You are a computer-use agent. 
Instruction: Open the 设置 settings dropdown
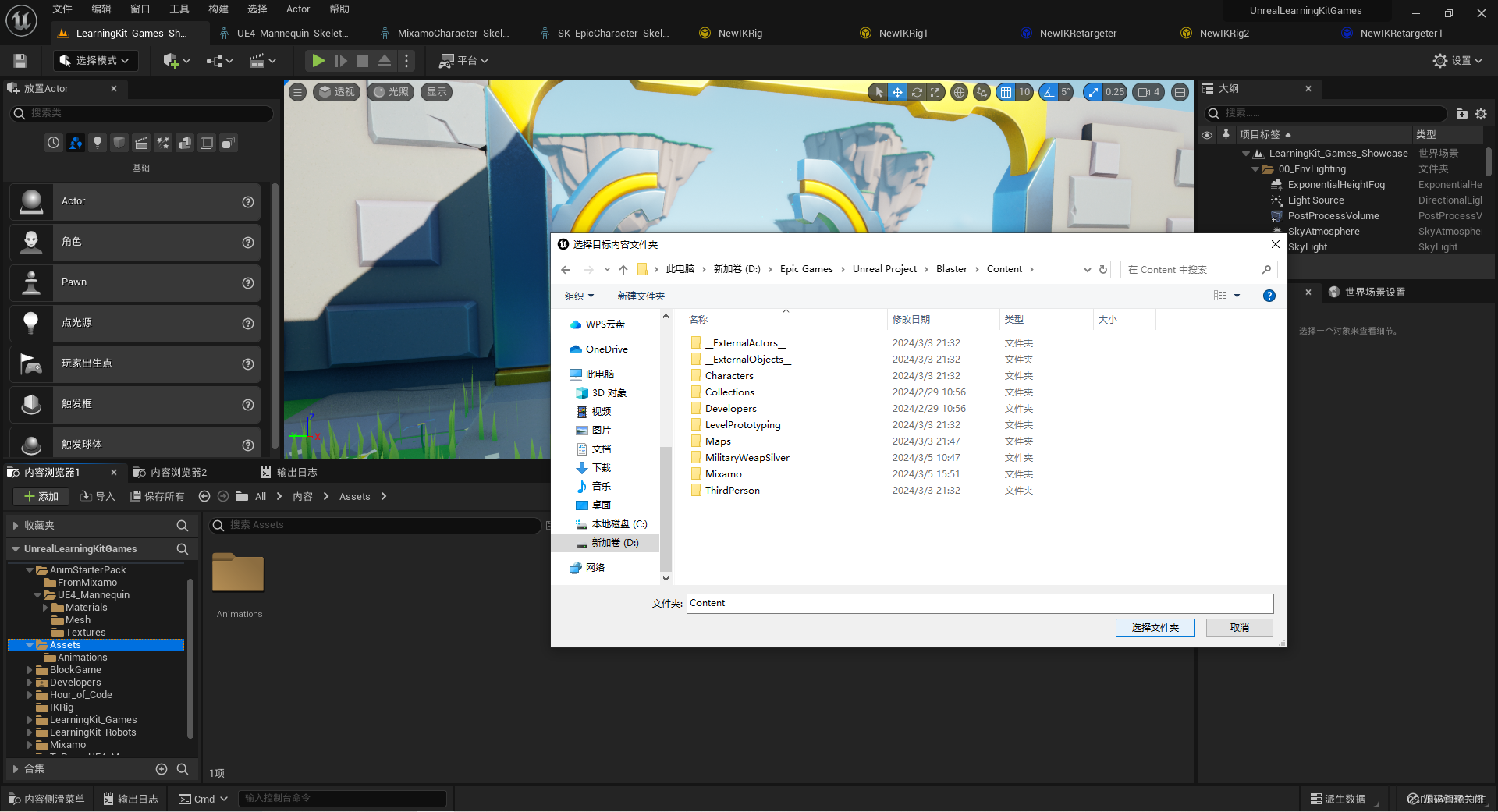pyautogui.click(x=1457, y=61)
